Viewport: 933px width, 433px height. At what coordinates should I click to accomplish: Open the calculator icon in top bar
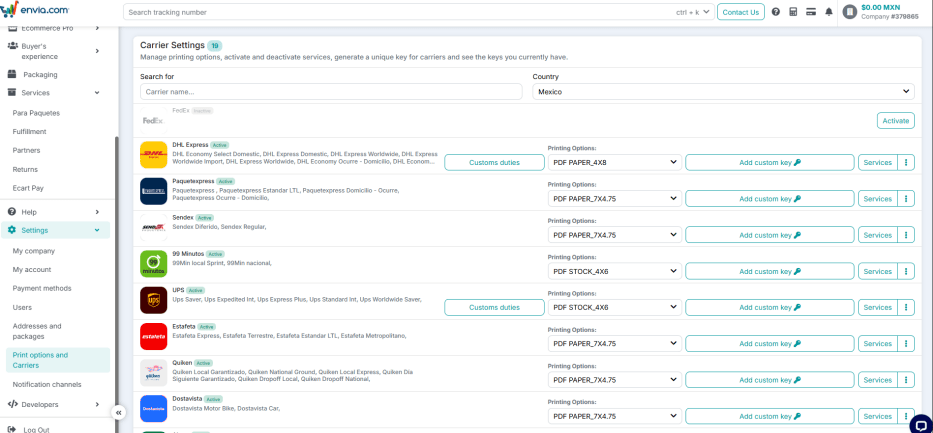pyautogui.click(x=793, y=12)
